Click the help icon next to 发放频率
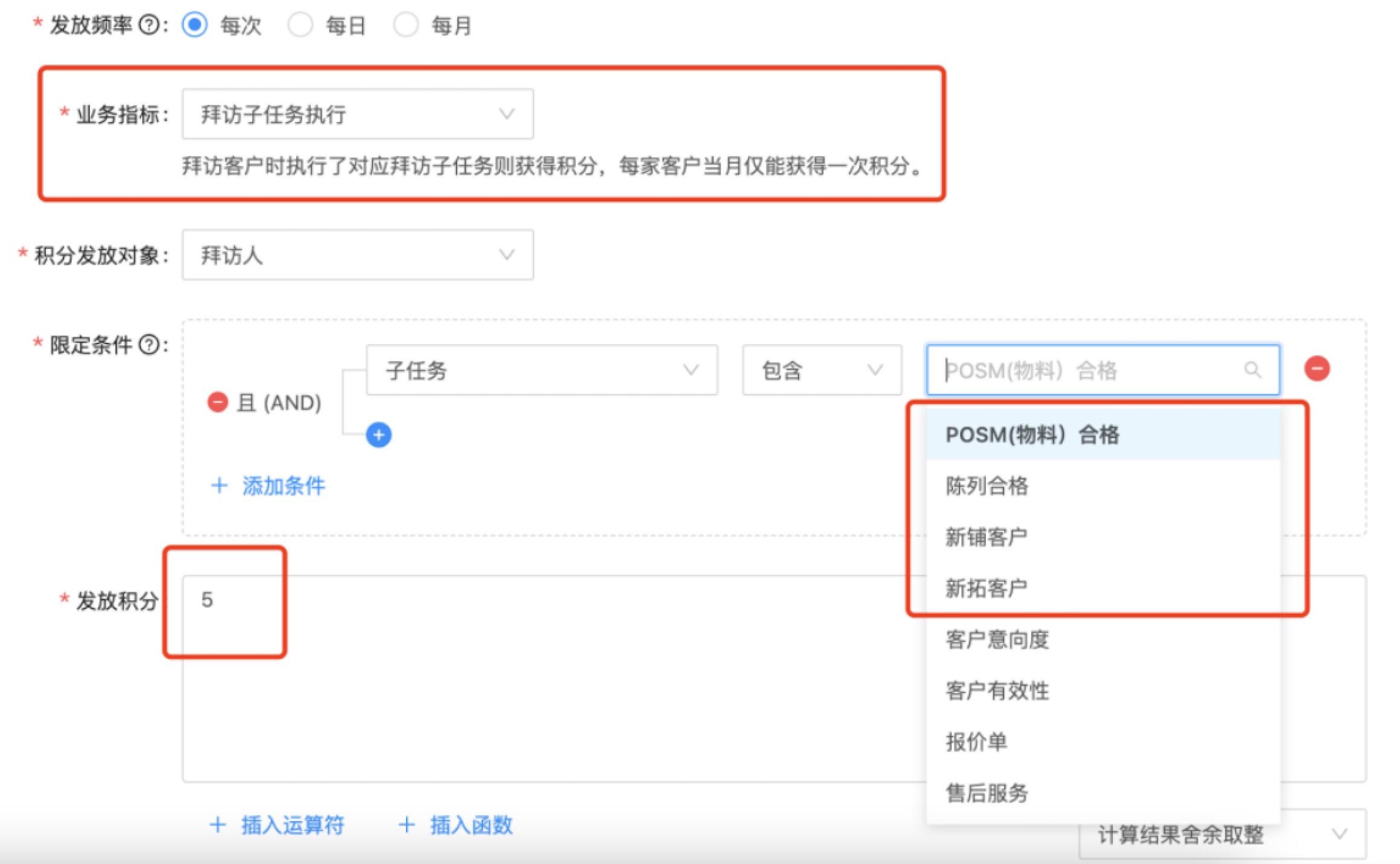Viewport: 1400px width, 864px height. point(149,25)
